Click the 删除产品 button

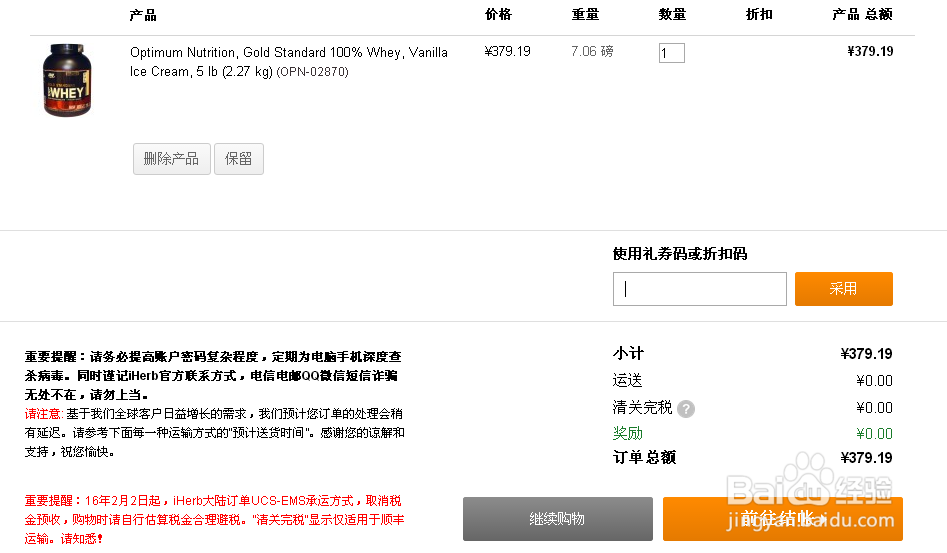click(x=172, y=159)
